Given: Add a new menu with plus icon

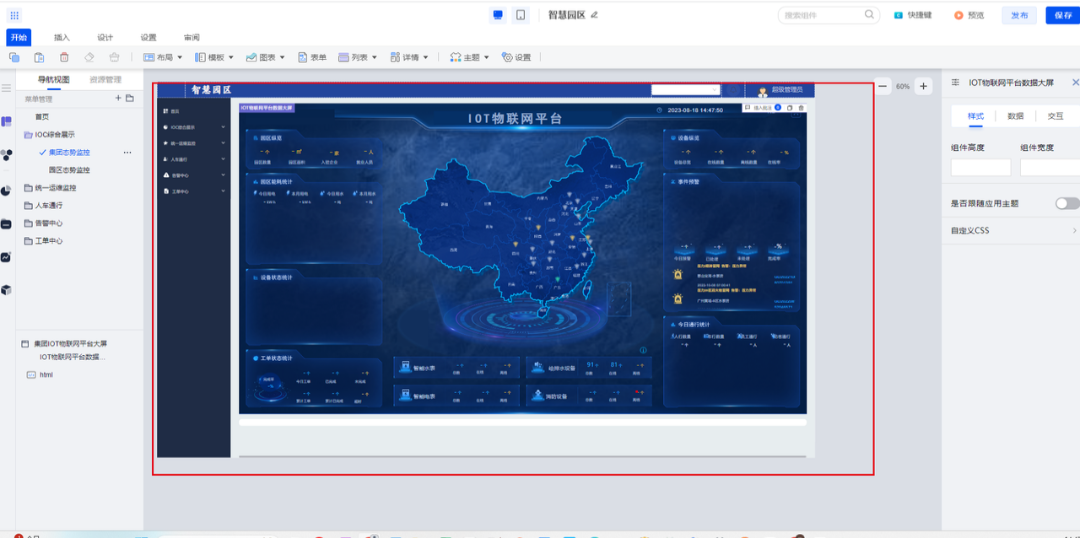Looking at the screenshot, I should click(118, 99).
